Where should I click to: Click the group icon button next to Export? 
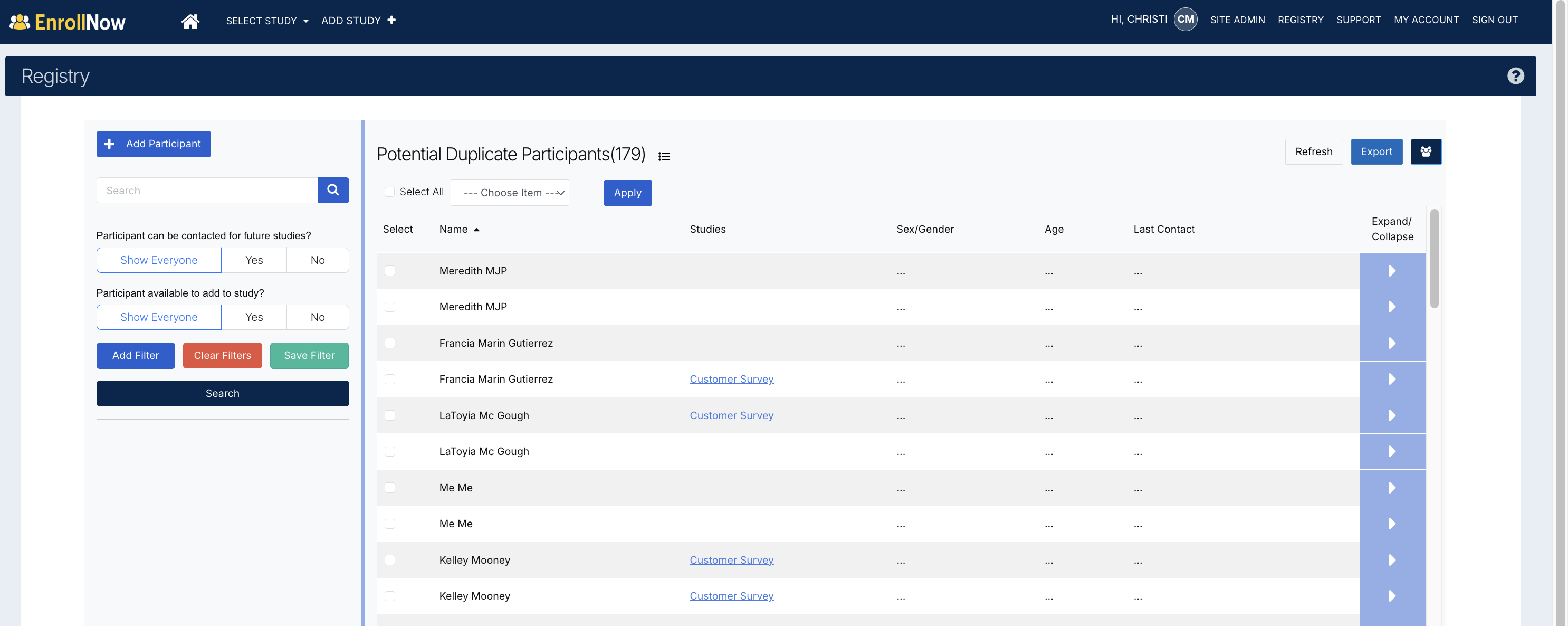(1426, 151)
